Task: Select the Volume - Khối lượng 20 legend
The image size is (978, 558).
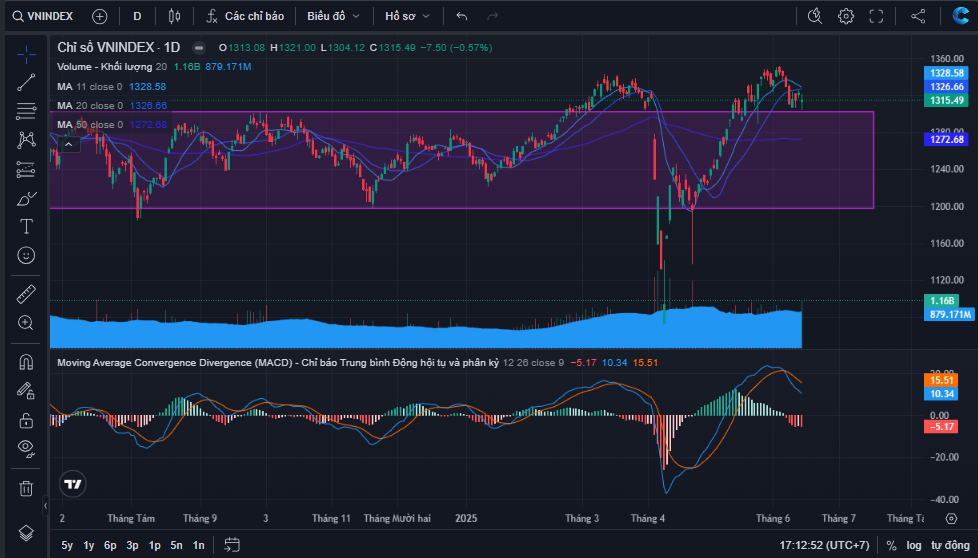Action: point(112,67)
